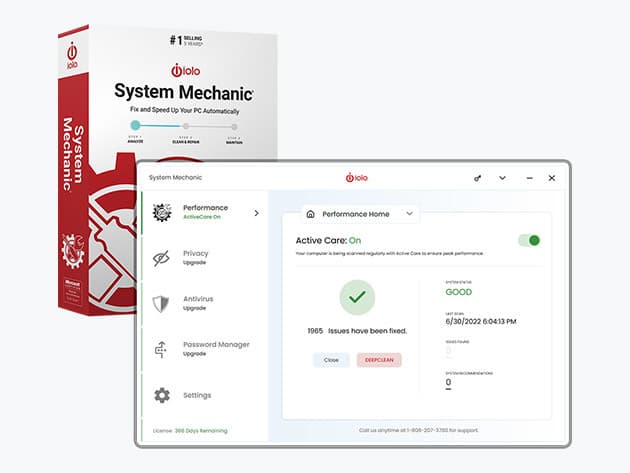The image size is (630, 473).
Task: Click the key icon in title bar
Action: pyautogui.click(x=478, y=178)
